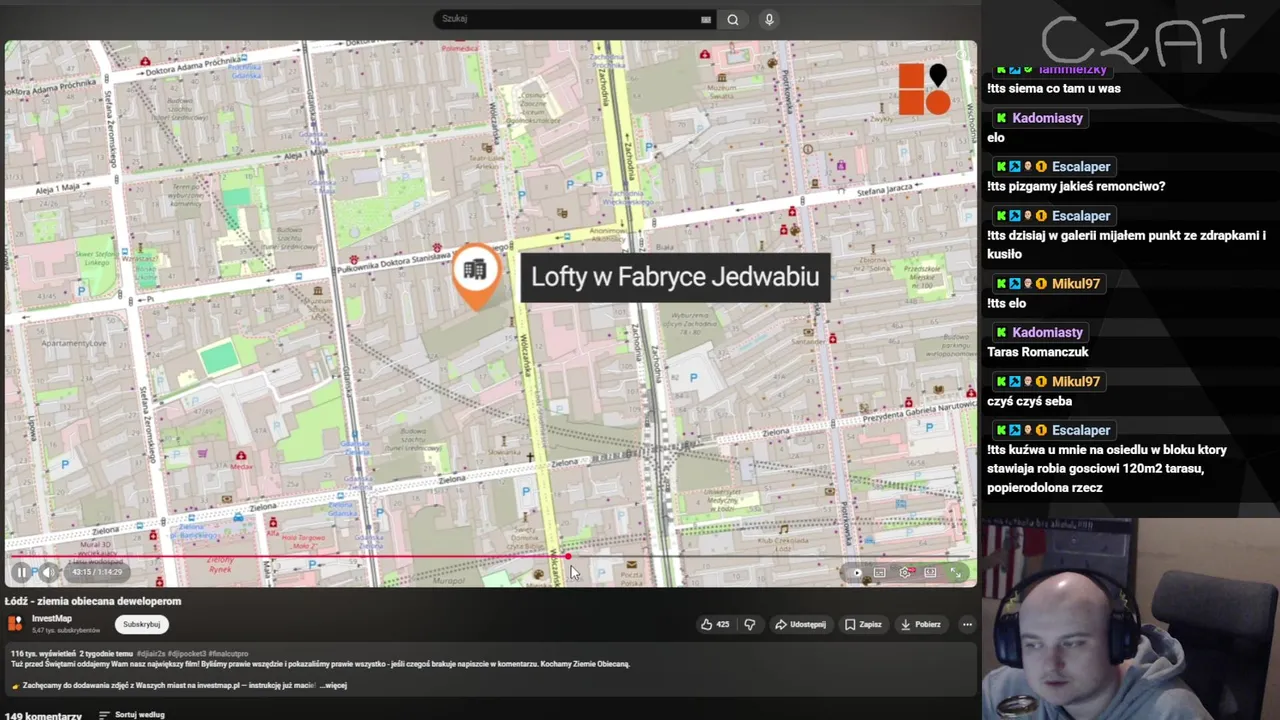Click the #finalcutpro hashtag
This screenshot has width=1280, height=720.
(228, 654)
